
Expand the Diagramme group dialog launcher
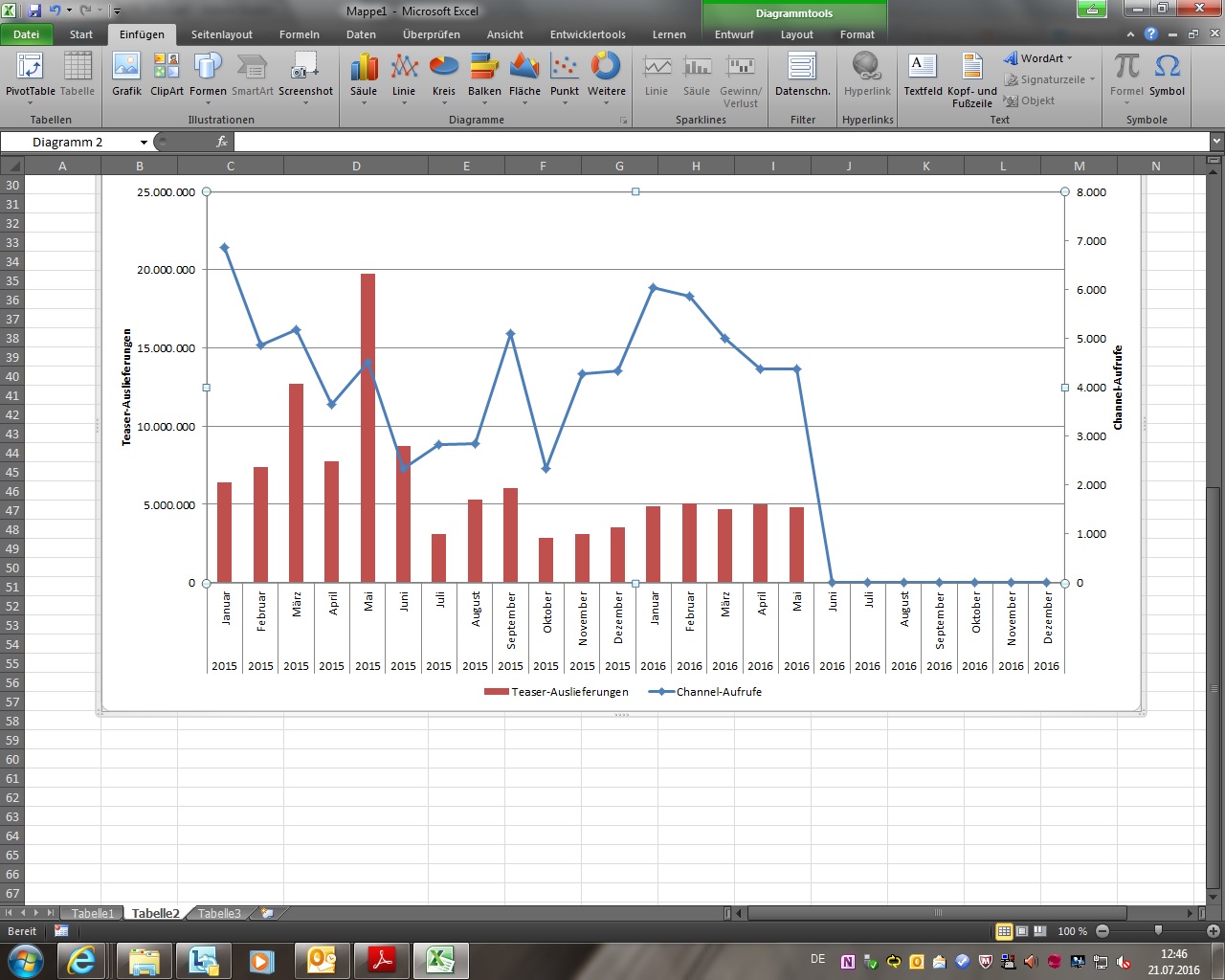(624, 121)
